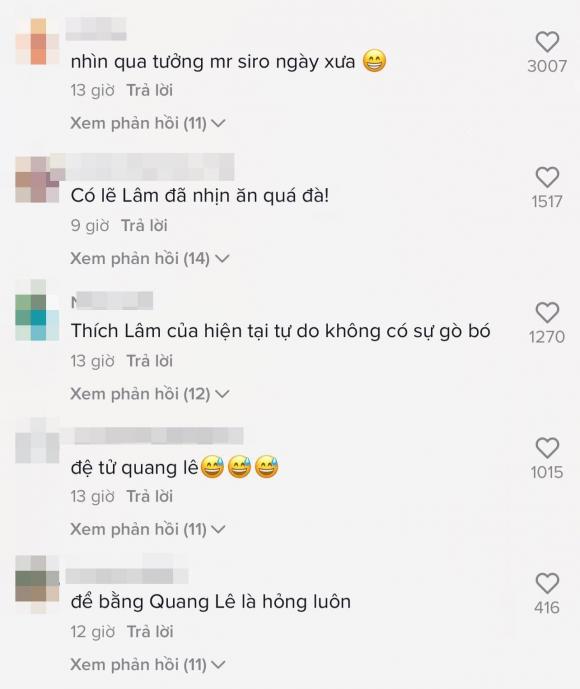
Task: Click Trả lời on the 9 giờ comment
Action: (144, 226)
